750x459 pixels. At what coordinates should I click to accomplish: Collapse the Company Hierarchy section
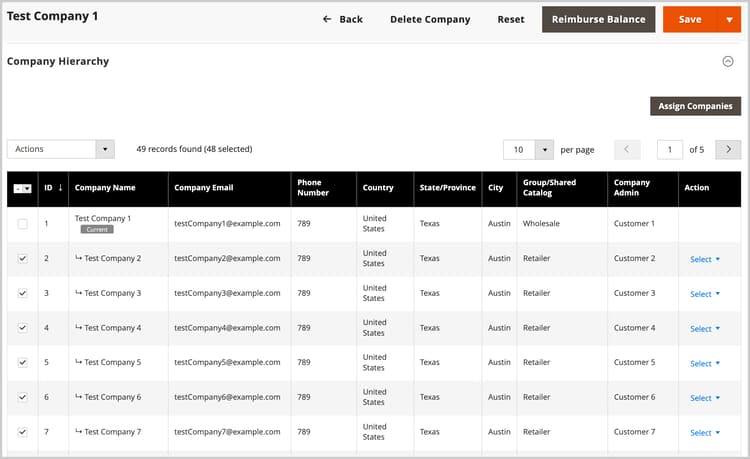click(728, 61)
